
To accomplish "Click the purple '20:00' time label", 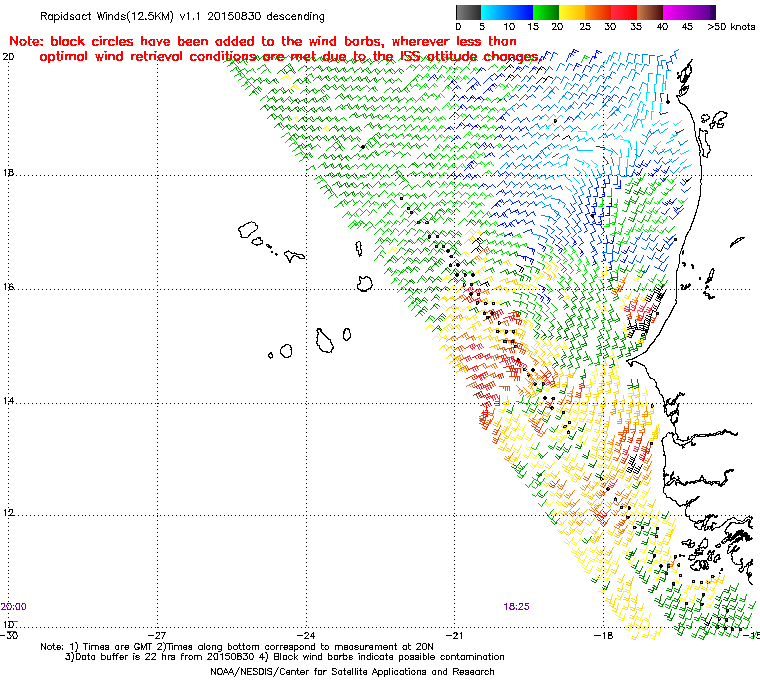I will [14, 607].
